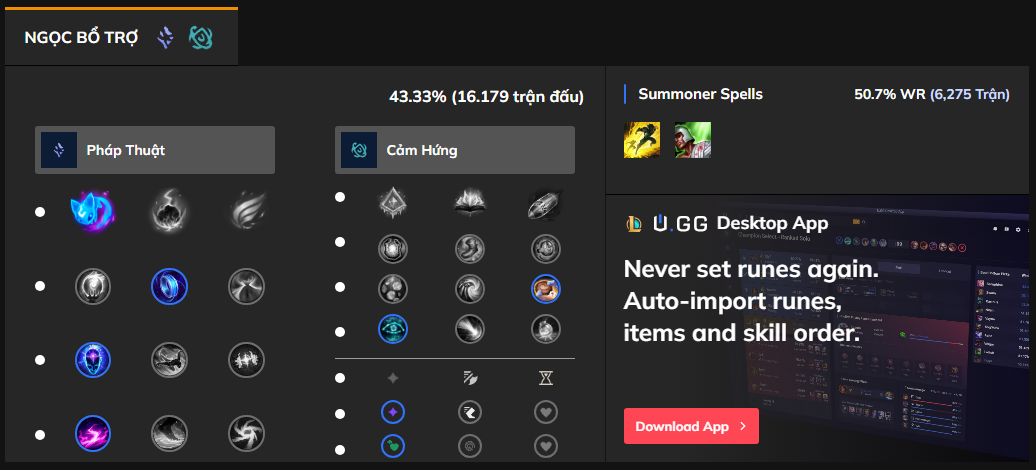This screenshot has height=470, width=1036.
Task: Click the Pháp Thuật rune tree header
Action: coord(155,150)
